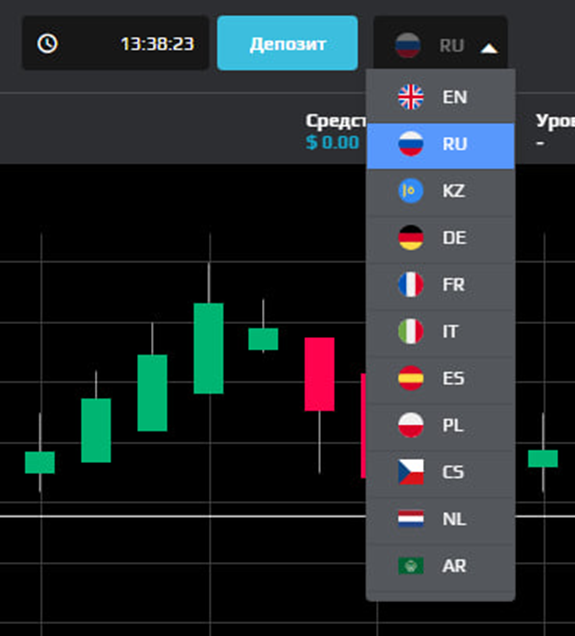Click the tallest green candlestick on chart

(x=208, y=348)
